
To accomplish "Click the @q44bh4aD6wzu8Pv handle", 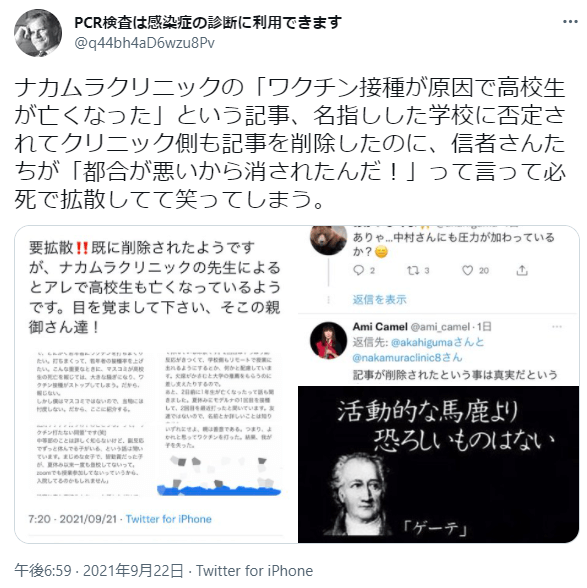I will [145, 43].
